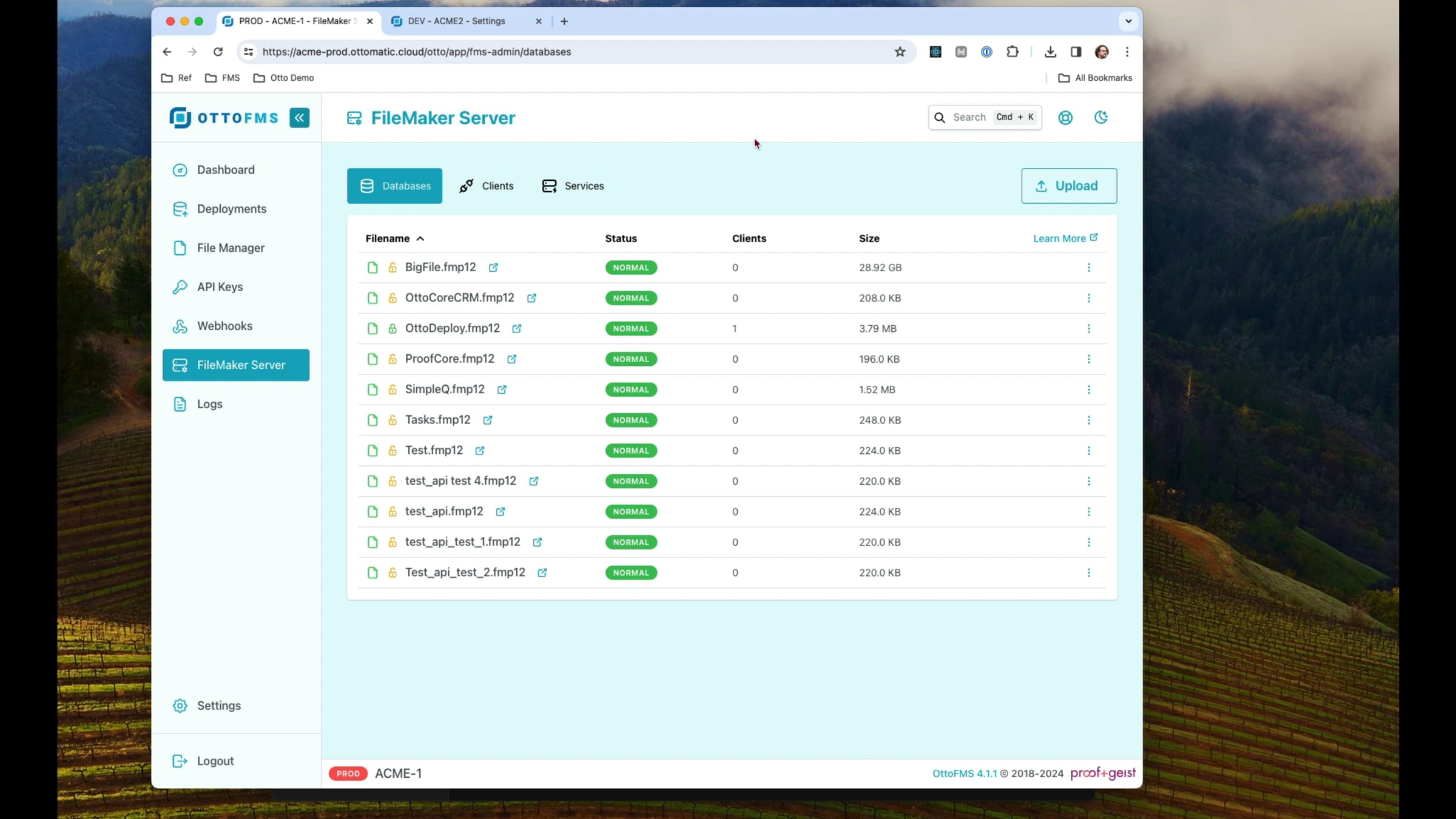1456x819 pixels.
Task: Open the three-dot menu for test_api.fmp12
Action: point(1088,511)
